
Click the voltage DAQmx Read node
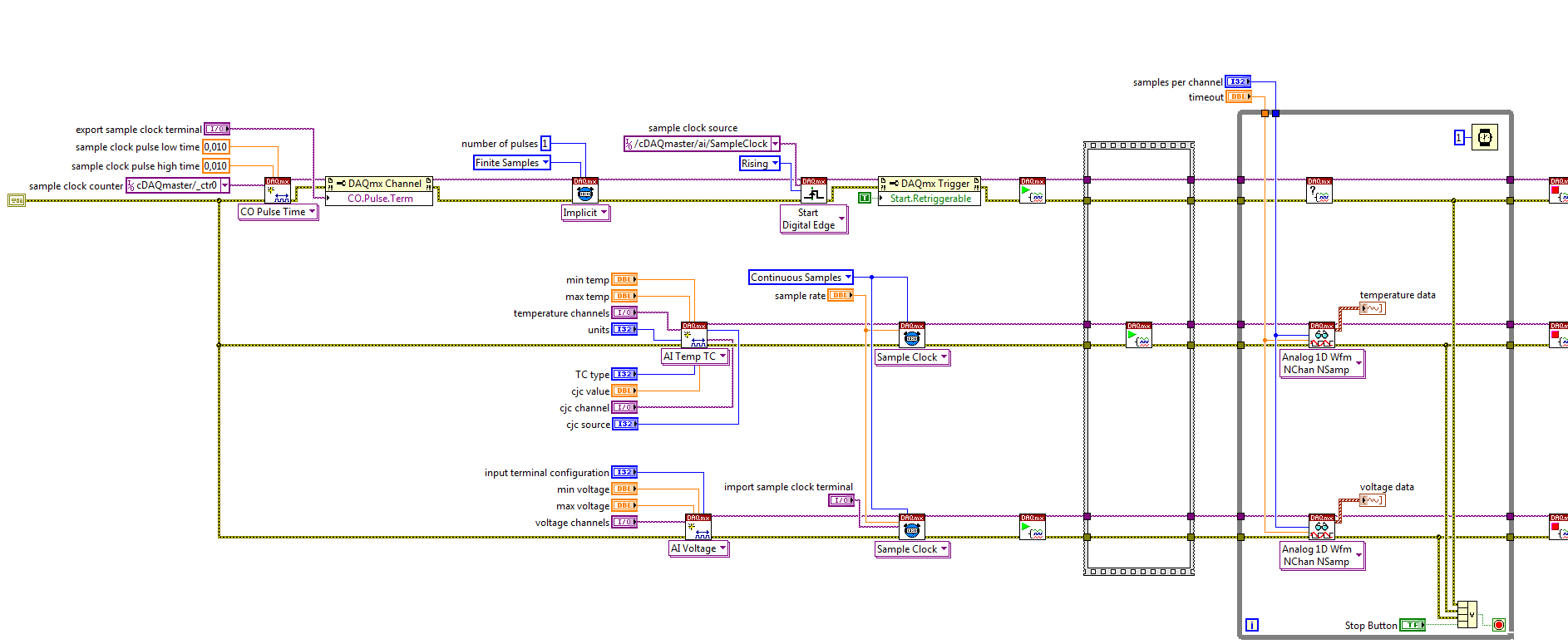1322,528
